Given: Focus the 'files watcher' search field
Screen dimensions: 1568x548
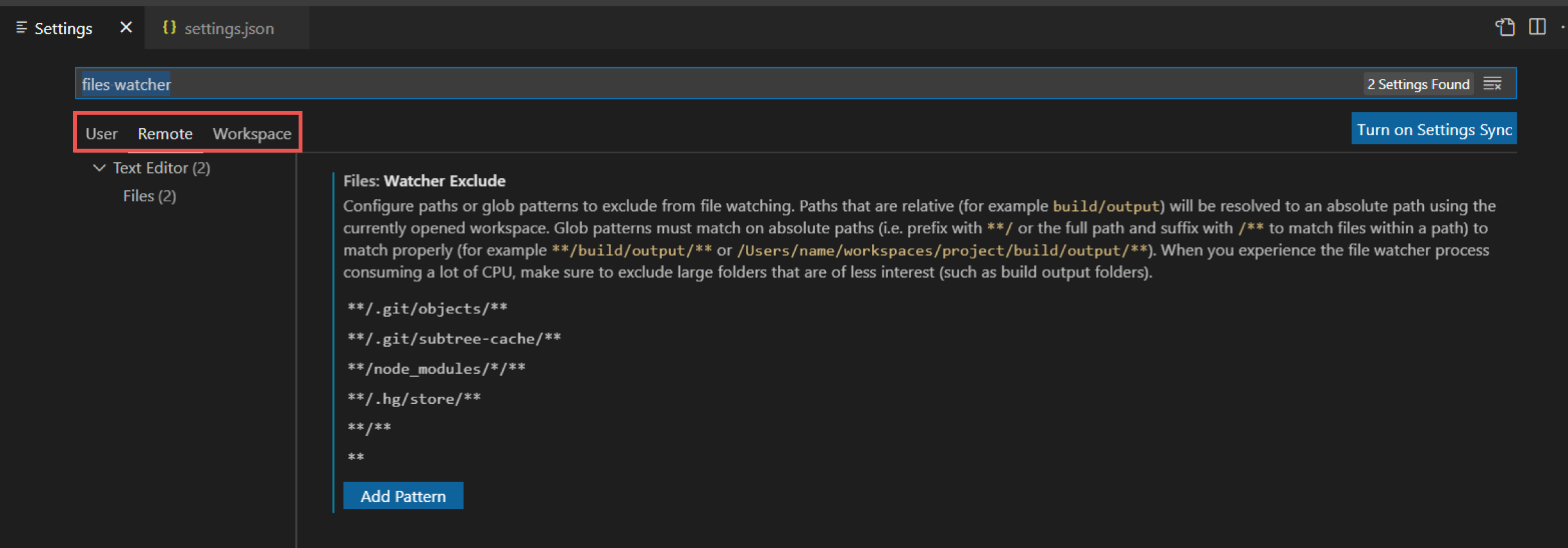Looking at the screenshot, I should point(705,84).
